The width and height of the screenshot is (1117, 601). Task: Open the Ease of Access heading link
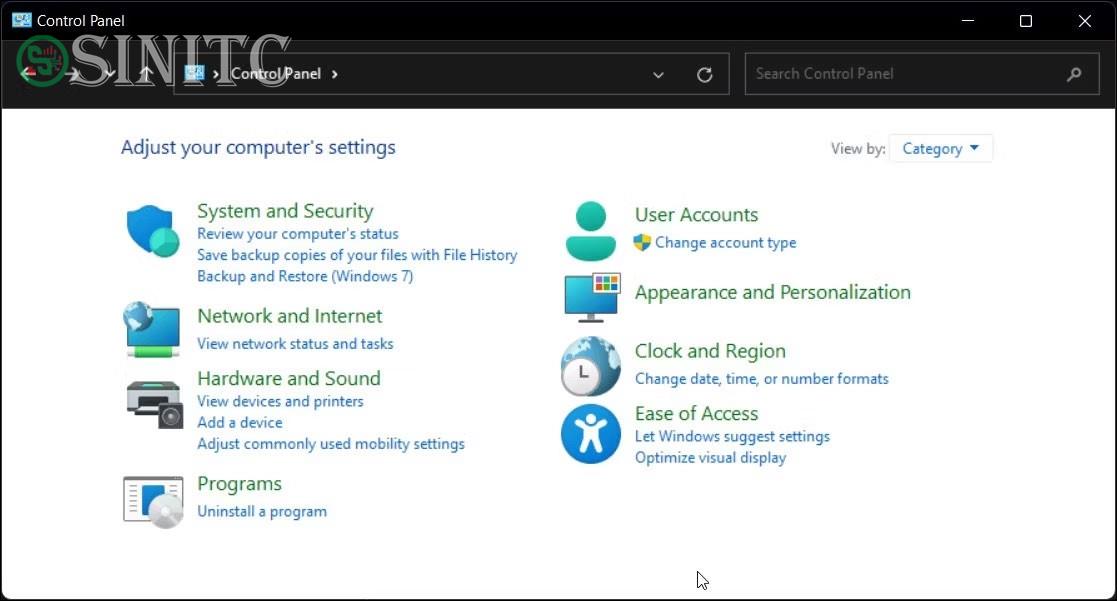pyautogui.click(x=696, y=413)
